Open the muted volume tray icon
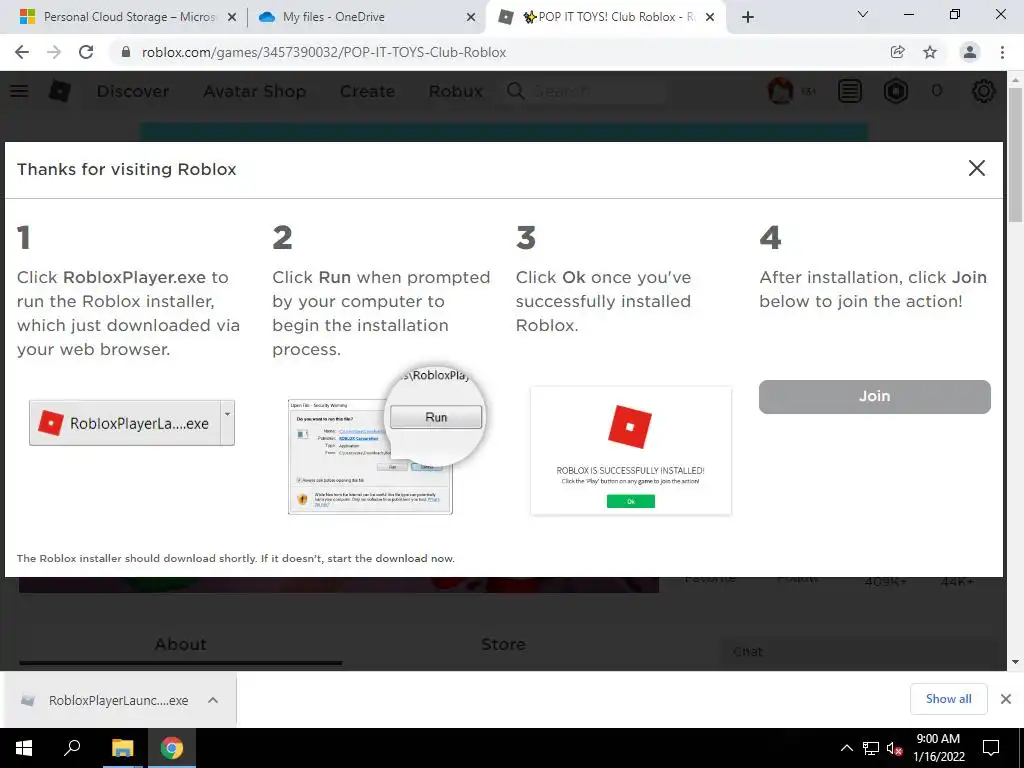The height and width of the screenshot is (768, 1024). [894, 748]
